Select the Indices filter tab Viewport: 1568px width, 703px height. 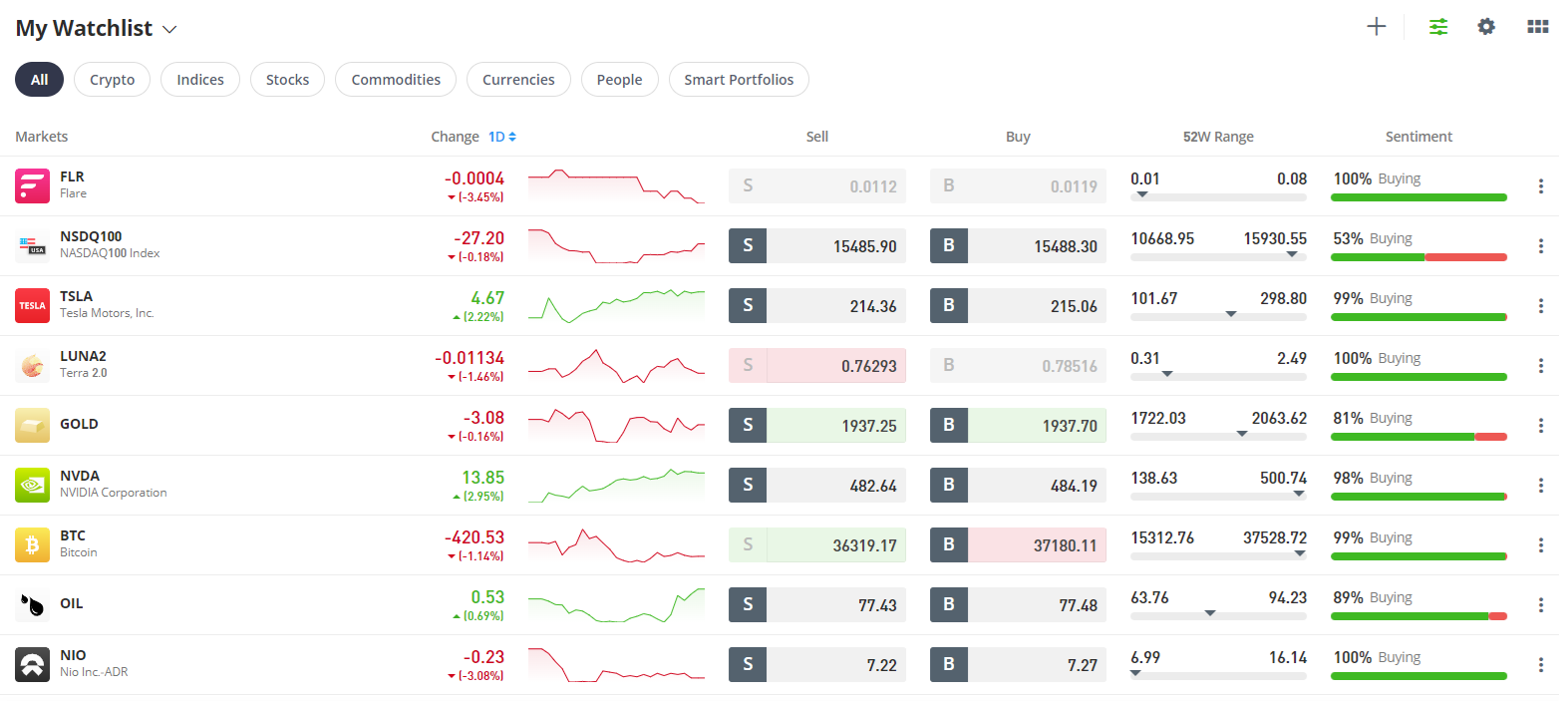(200, 80)
